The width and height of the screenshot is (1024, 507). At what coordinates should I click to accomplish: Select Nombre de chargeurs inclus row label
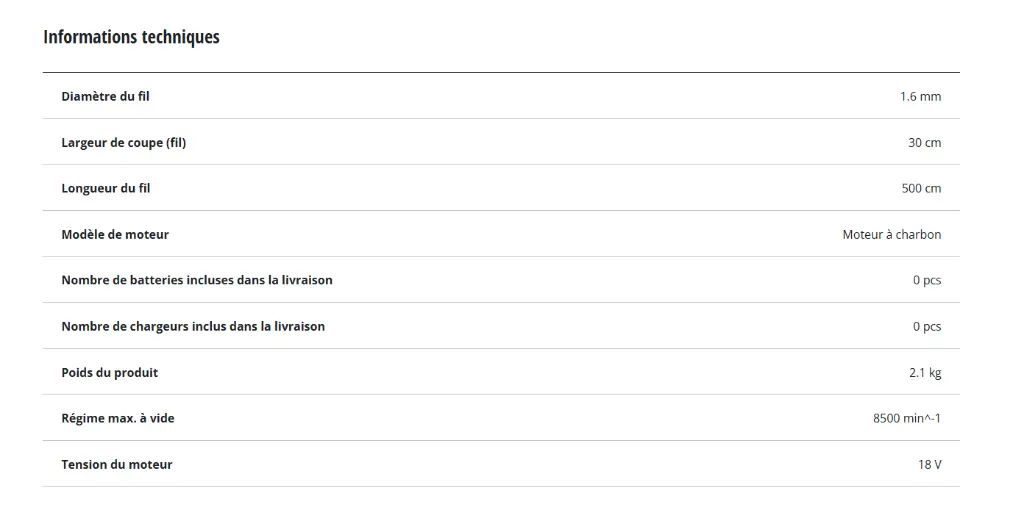(x=193, y=326)
